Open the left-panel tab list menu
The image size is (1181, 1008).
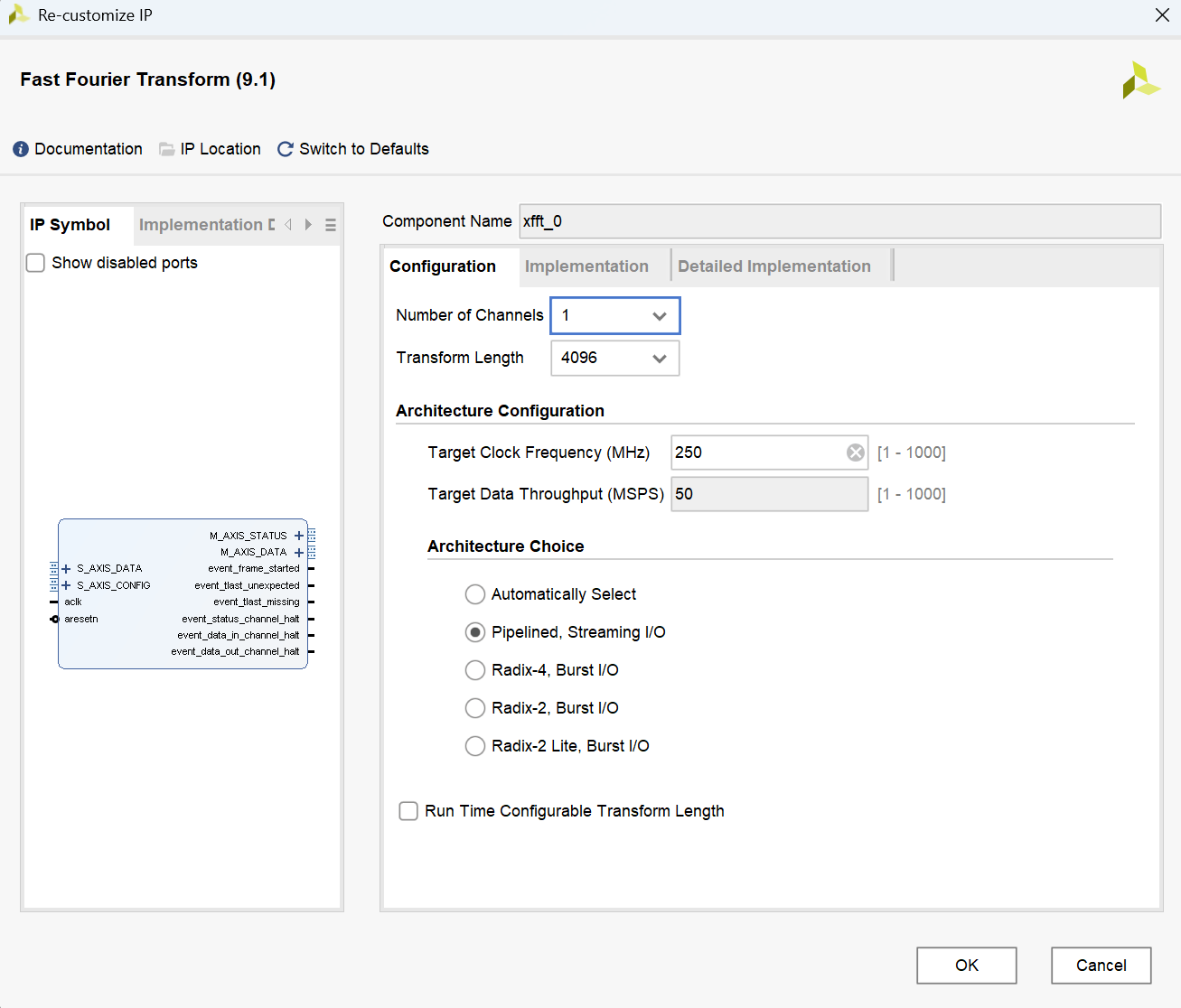[x=331, y=225]
